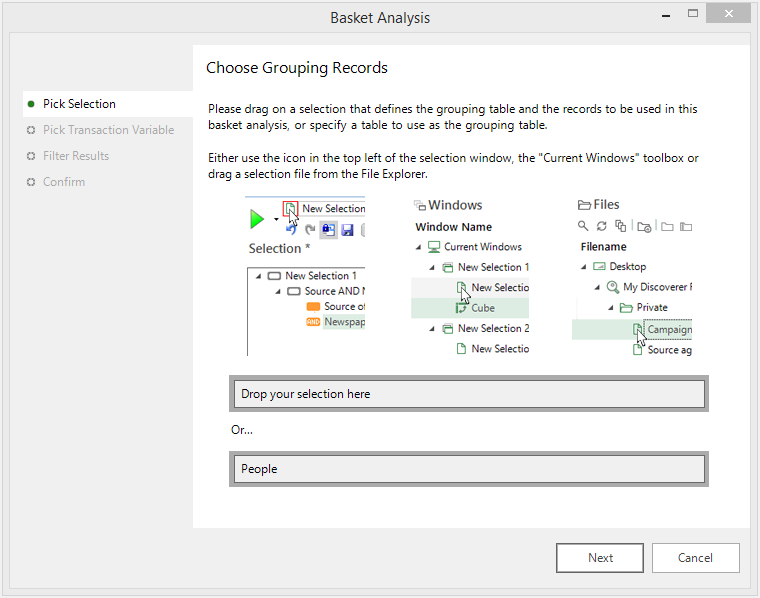Cancel the Basket Analysis wizard

[696, 558]
